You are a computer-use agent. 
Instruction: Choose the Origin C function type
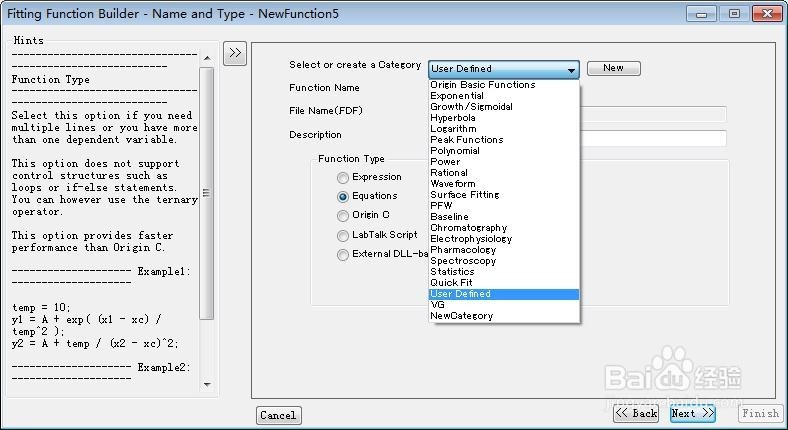(343, 216)
